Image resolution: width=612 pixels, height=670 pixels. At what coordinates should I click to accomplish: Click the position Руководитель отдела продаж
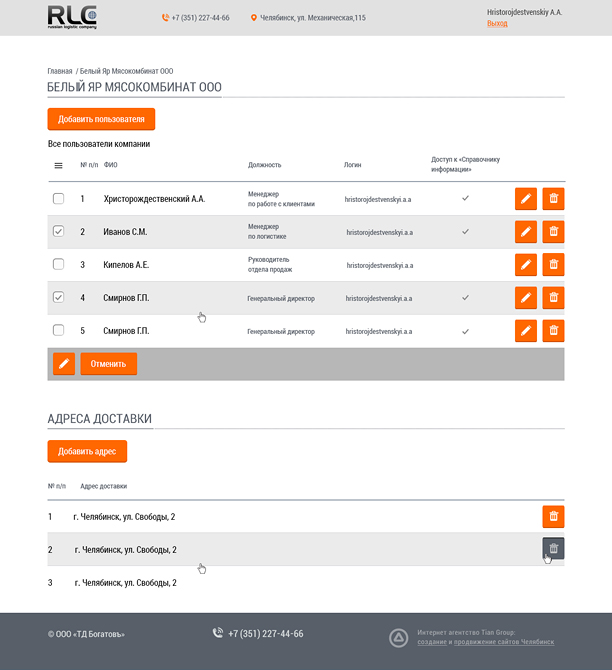tap(270, 264)
